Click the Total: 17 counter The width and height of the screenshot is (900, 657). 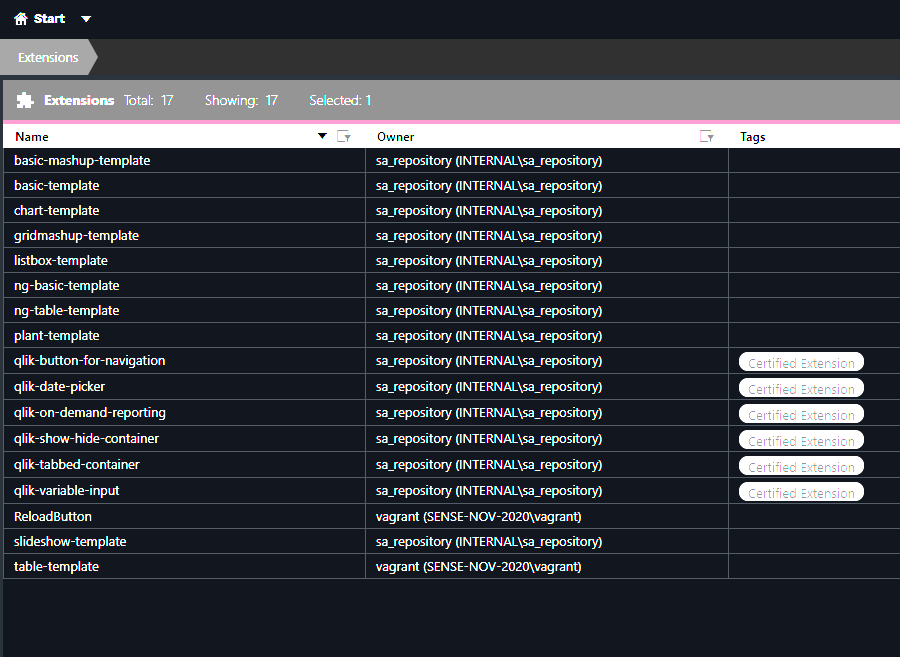(x=149, y=100)
